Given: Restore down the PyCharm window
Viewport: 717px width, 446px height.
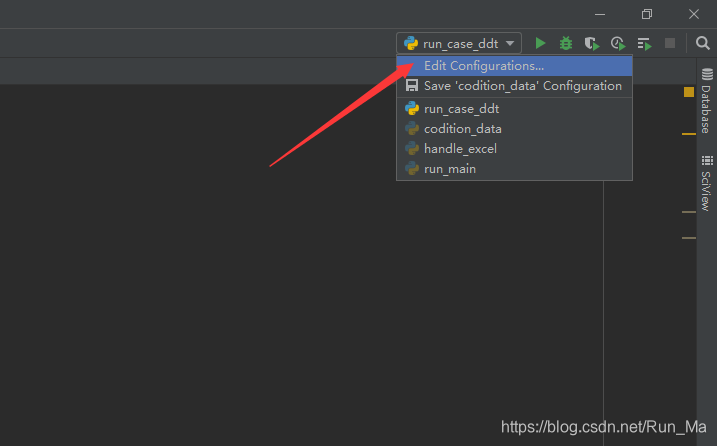Looking at the screenshot, I should click(647, 15).
